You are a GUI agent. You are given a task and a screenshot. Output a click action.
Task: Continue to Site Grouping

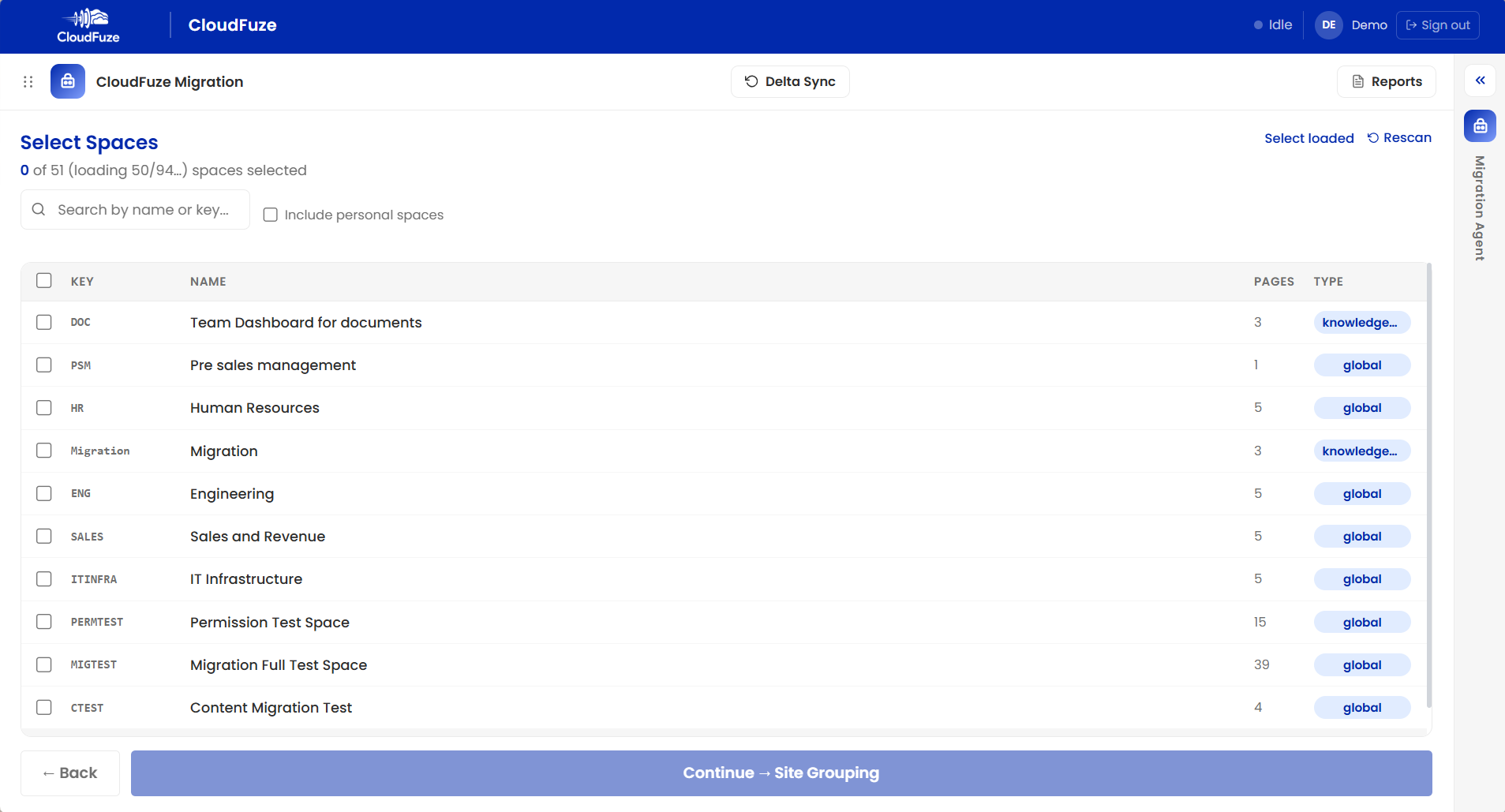(x=781, y=773)
